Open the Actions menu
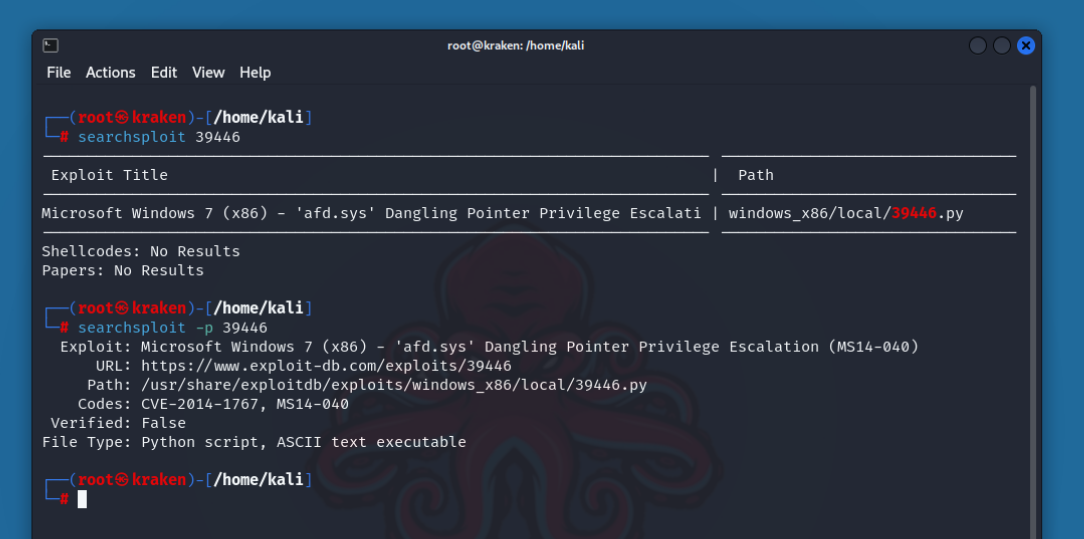1084x539 pixels. 110,72
